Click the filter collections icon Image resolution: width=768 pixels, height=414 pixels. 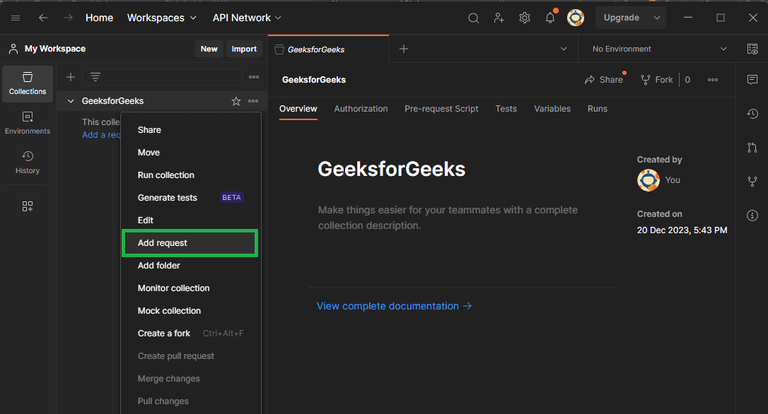(95, 77)
